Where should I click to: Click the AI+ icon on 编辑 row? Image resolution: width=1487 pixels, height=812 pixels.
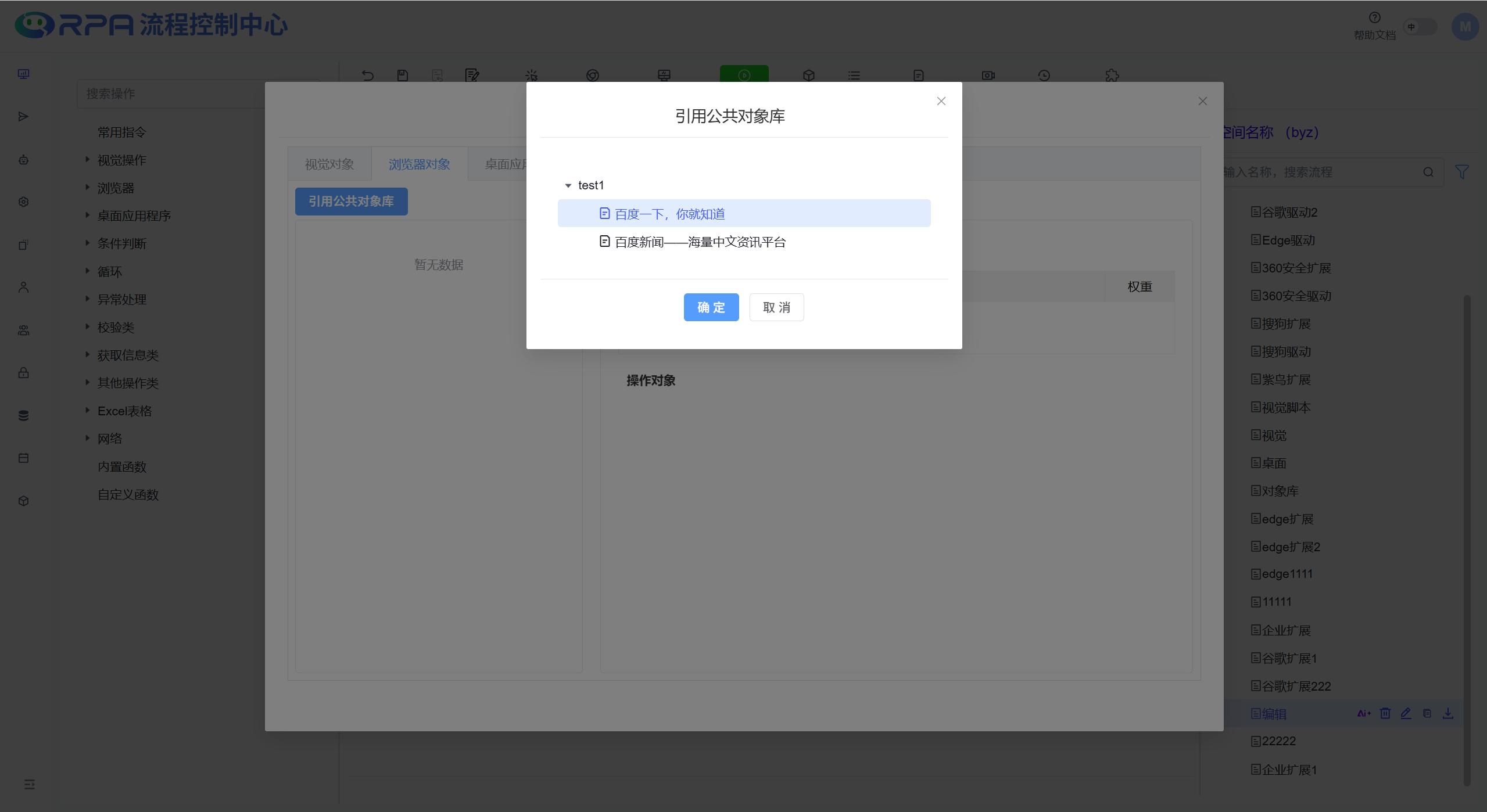[1363, 713]
